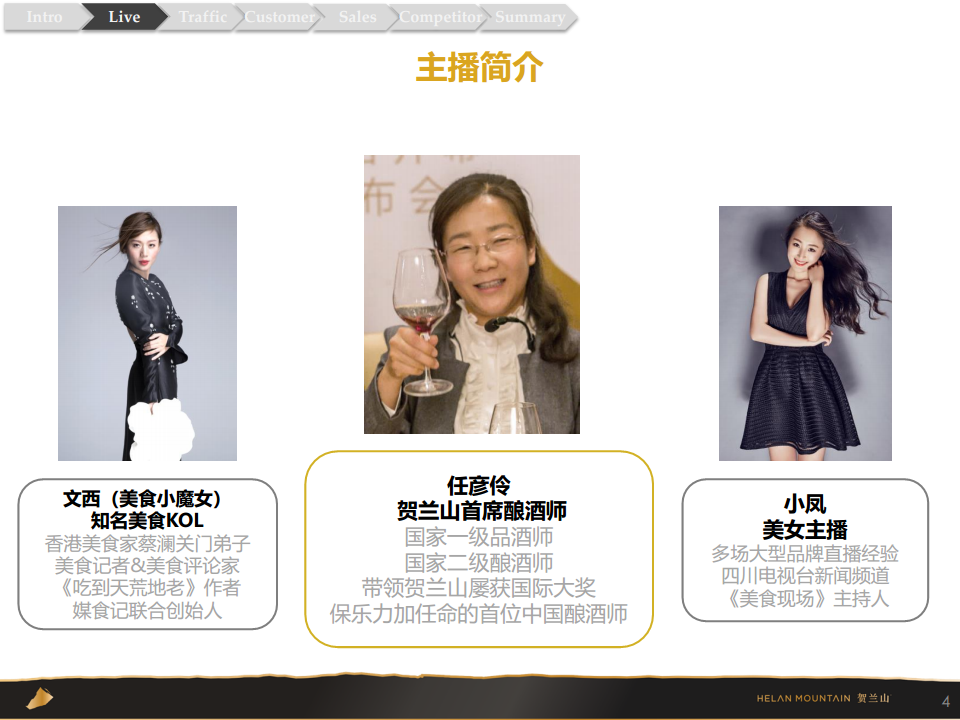Open the Traffic section tab

[x=203, y=17]
